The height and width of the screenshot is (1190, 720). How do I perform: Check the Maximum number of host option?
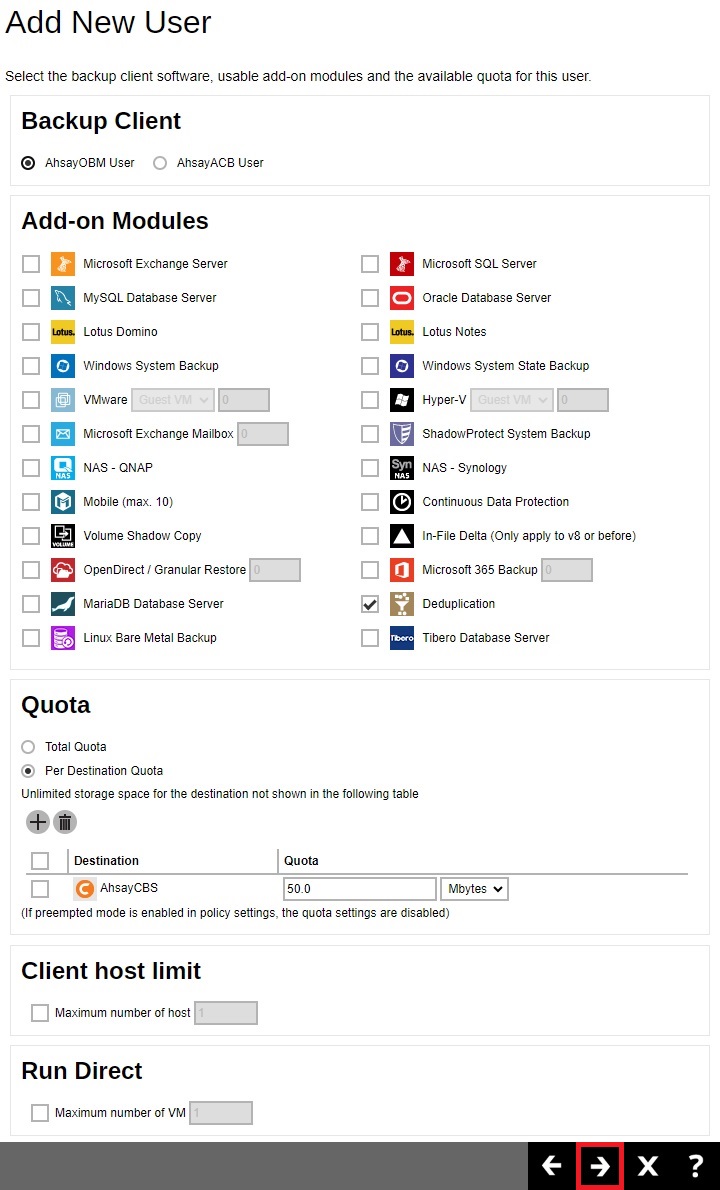(x=40, y=1012)
